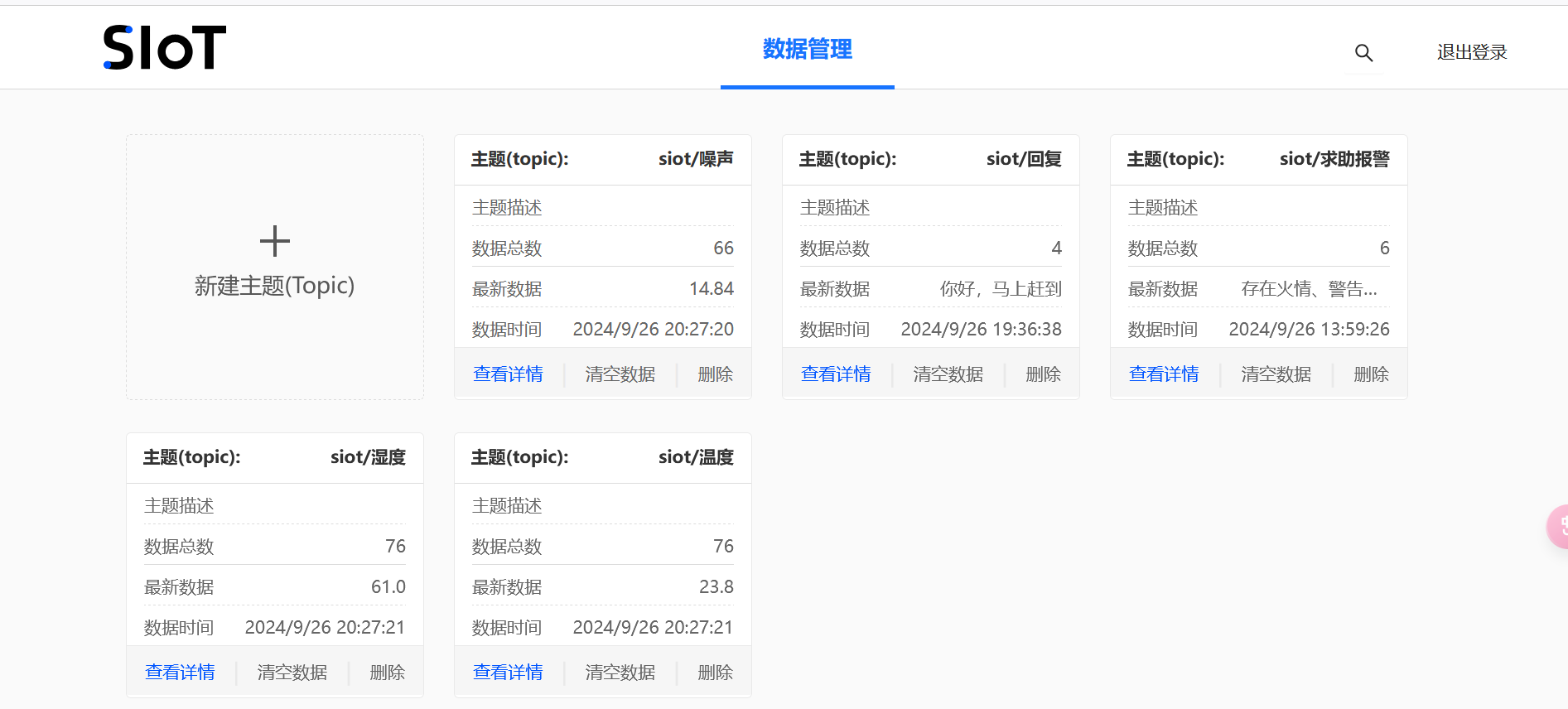Select latest data 你好，马上赶到
The height and width of the screenshot is (709, 1568).
click(1001, 289)
